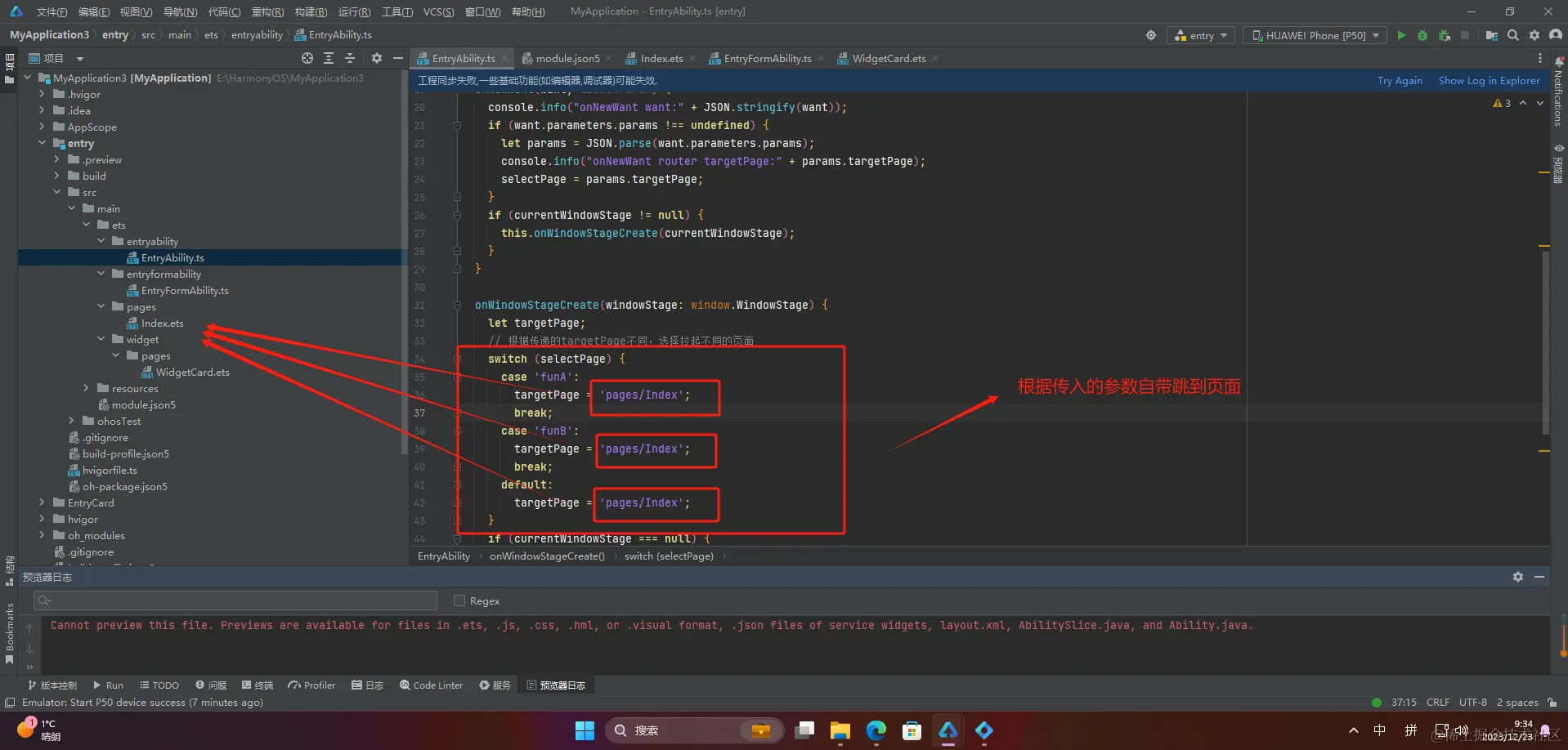Image resolution: width=1568 pixels, height=750 pixels.
Task: Open the 文件(F) menu
Action: click(x=52, y=11)
